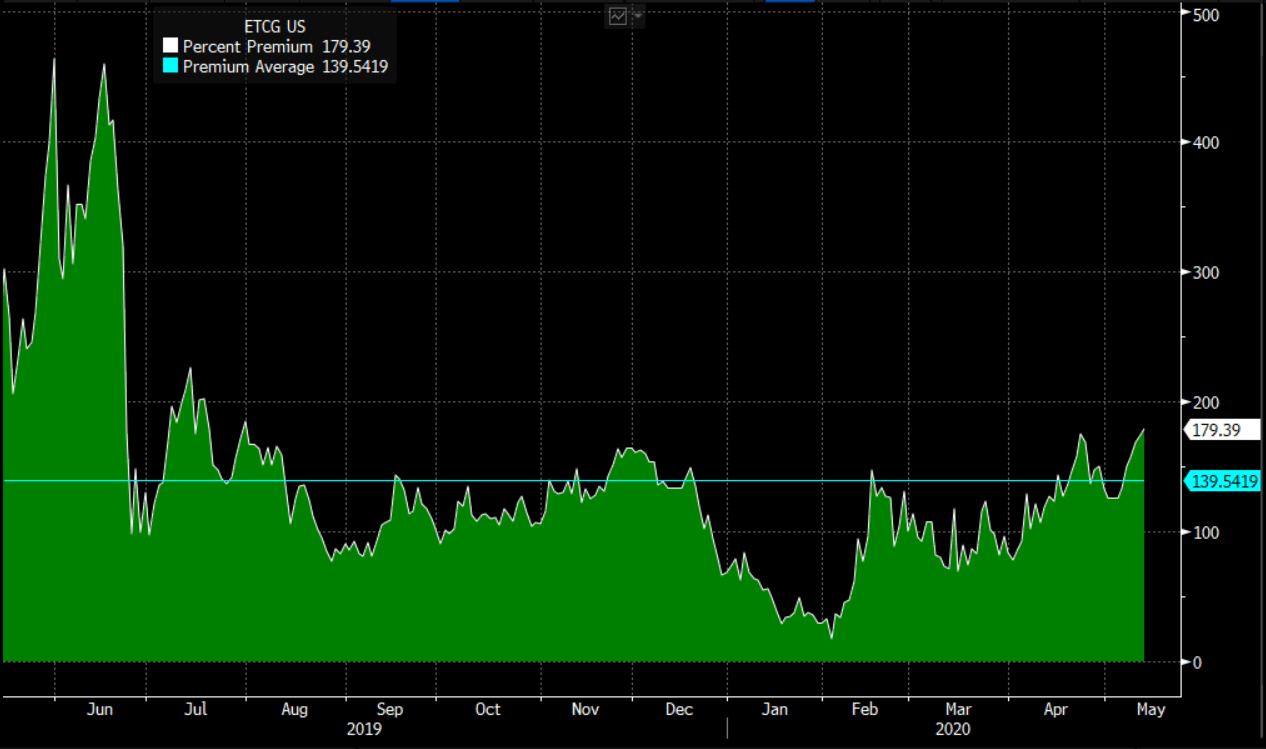Click the Jun month label on timeline

tap(100, 709)
